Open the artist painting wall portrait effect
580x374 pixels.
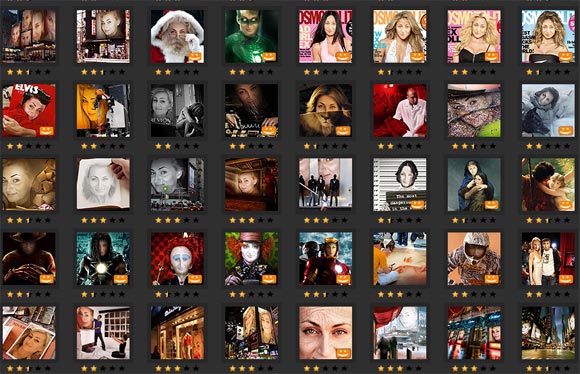103,332
